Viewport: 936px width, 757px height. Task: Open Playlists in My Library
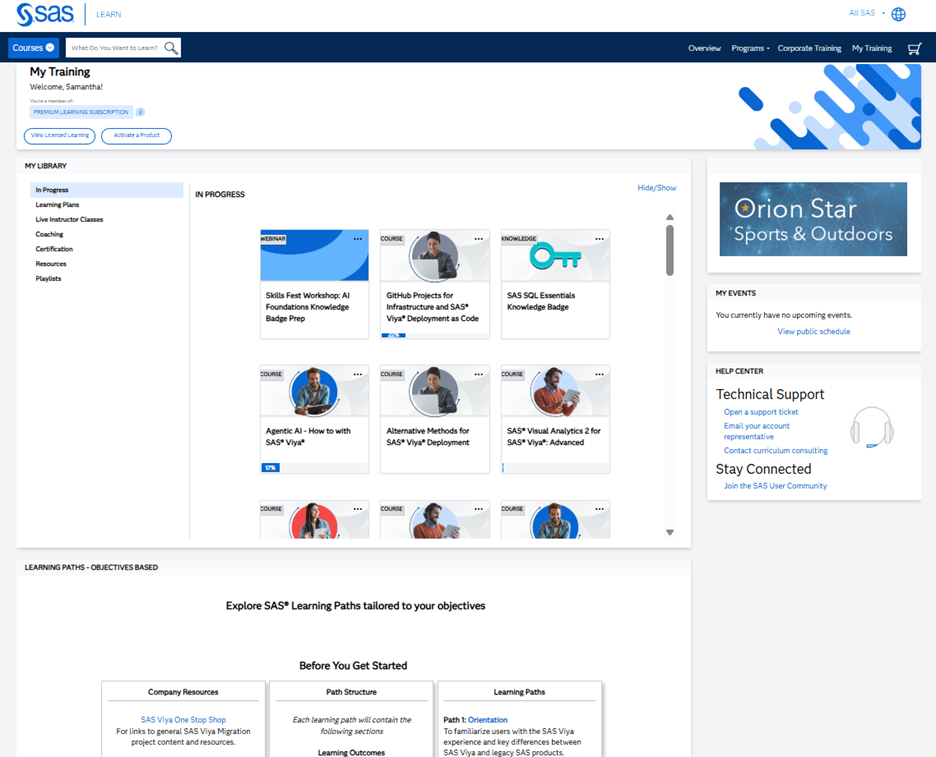(48, 279)
